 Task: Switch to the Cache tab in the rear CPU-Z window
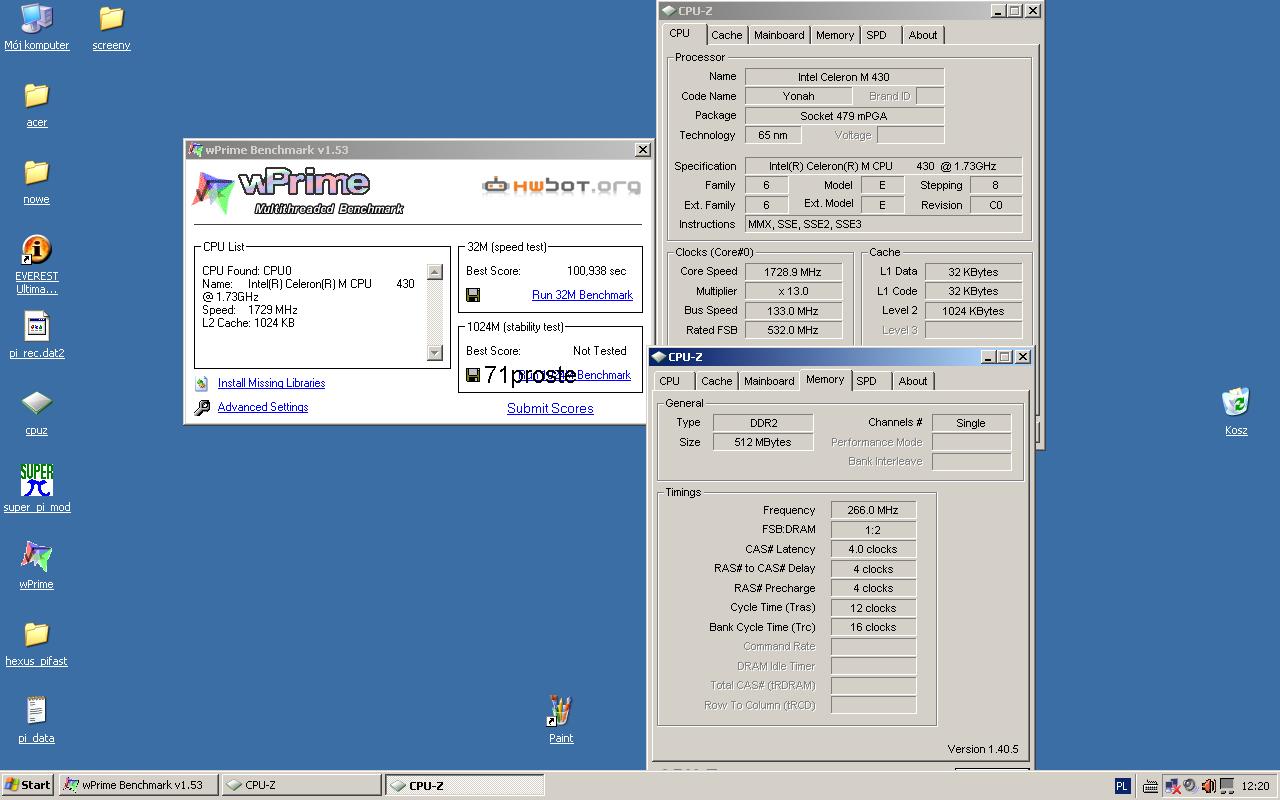click(727, 35)
